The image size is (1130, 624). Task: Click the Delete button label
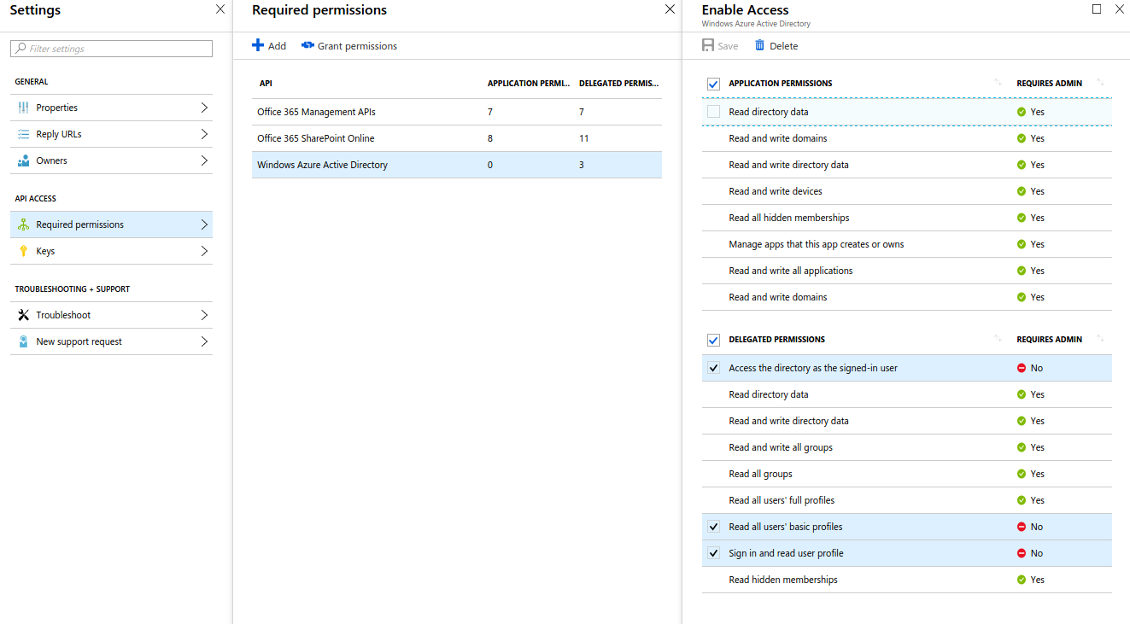click(x=783, y=46)
